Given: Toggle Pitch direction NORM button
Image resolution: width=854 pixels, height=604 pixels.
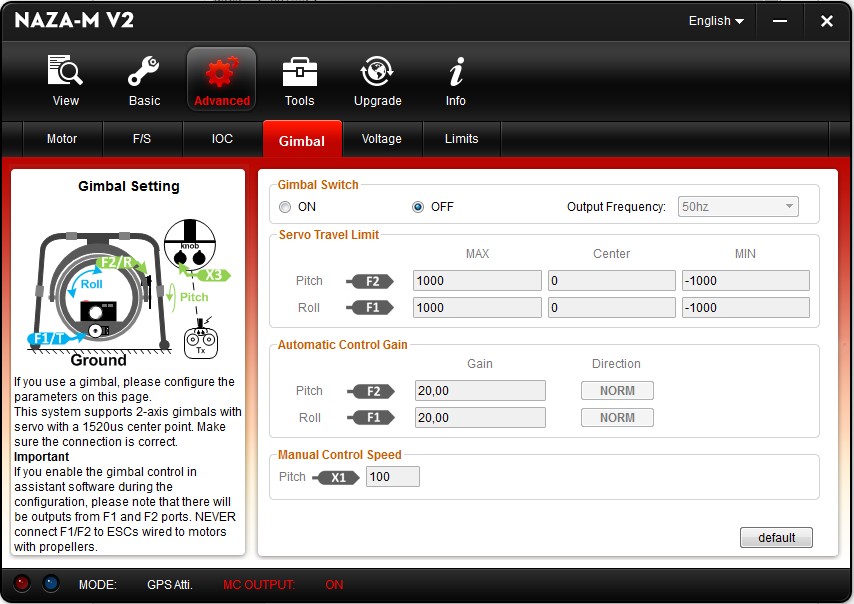Looking at the screenshot, I should click(617, 391).
